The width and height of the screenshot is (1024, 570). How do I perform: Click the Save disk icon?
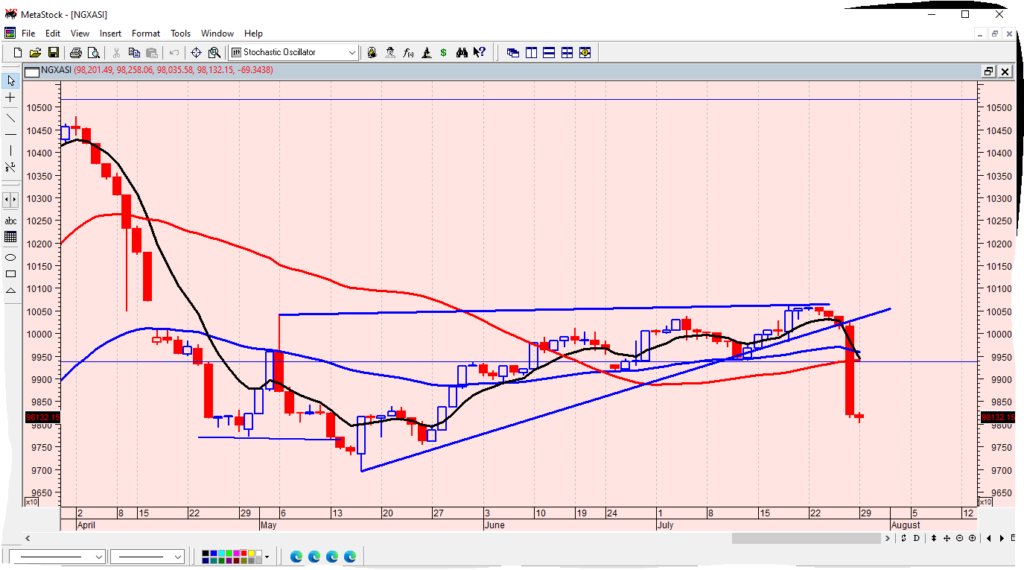(x=53, y=52)
